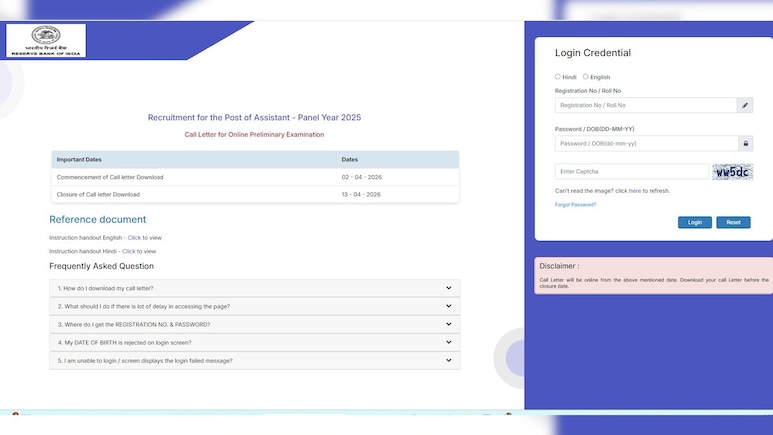
Task: Expand FAQ about delay in accessing page
Action: (x=254, y=306)
